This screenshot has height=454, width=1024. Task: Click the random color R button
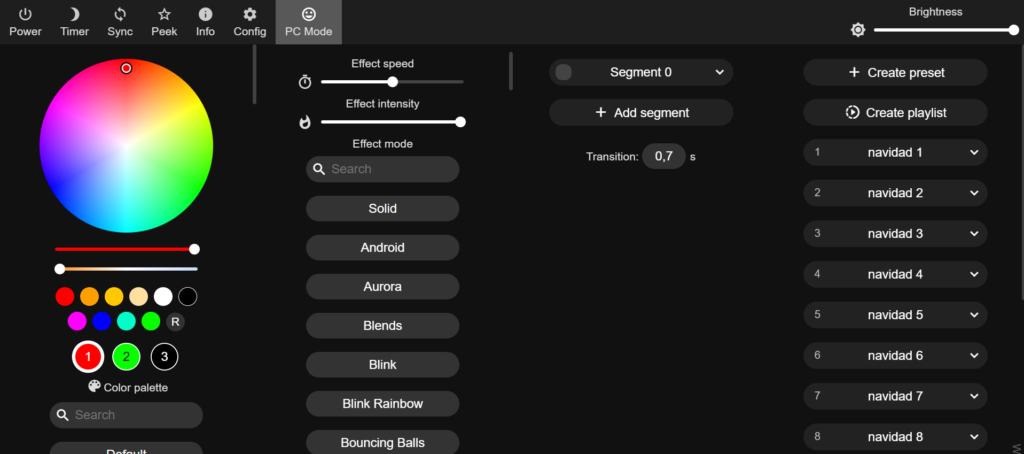pos(174,321)
